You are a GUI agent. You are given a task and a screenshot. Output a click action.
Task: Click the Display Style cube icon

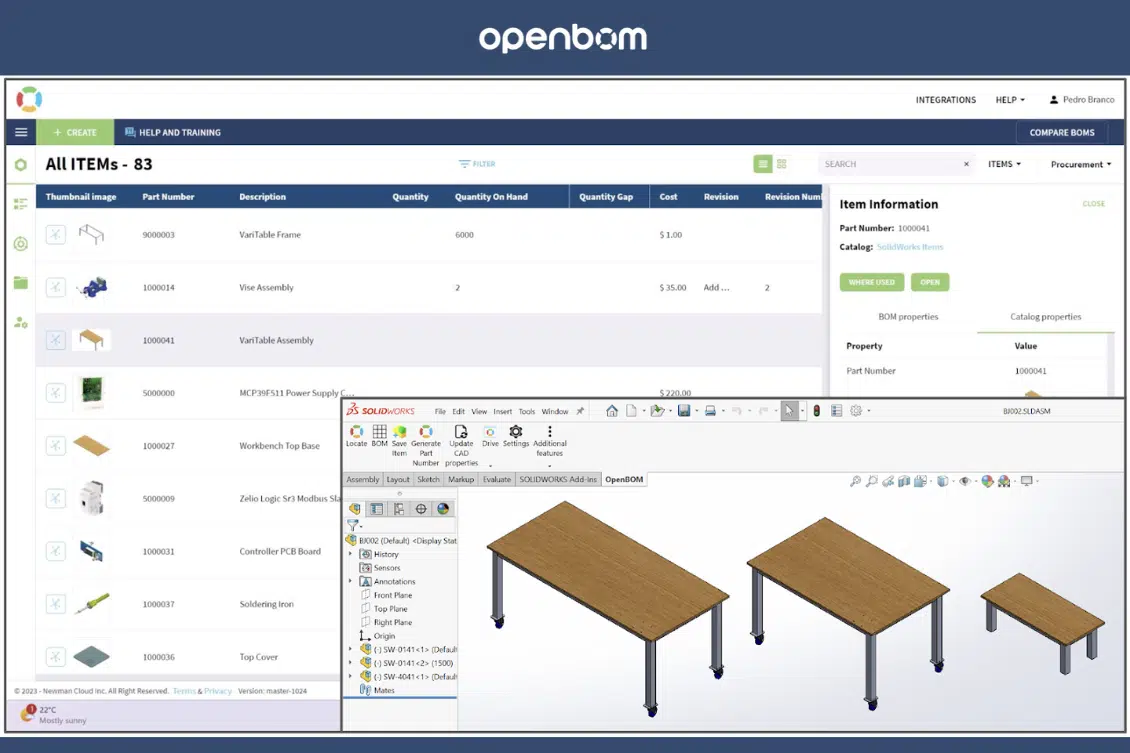pyautogui.click(x=943, y=481)
